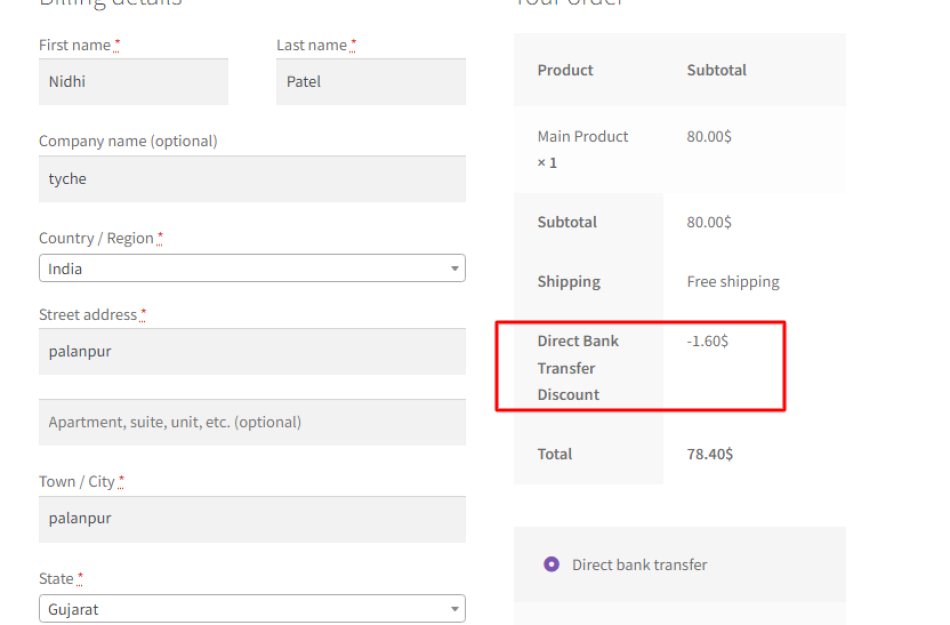
Task: Select the Apartment suite unit optional field
Action: (x=251, y=422)
